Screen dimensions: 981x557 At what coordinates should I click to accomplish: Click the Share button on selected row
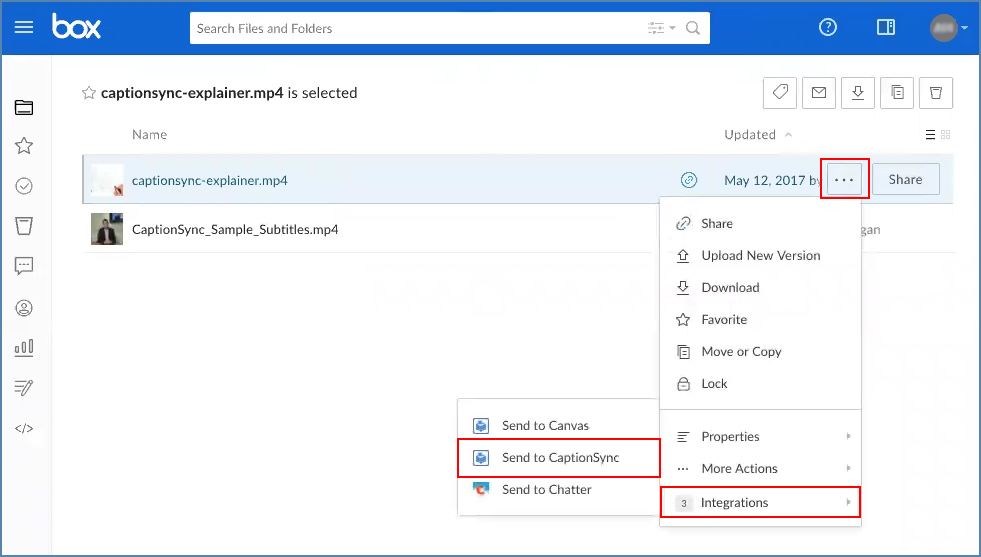905,179
